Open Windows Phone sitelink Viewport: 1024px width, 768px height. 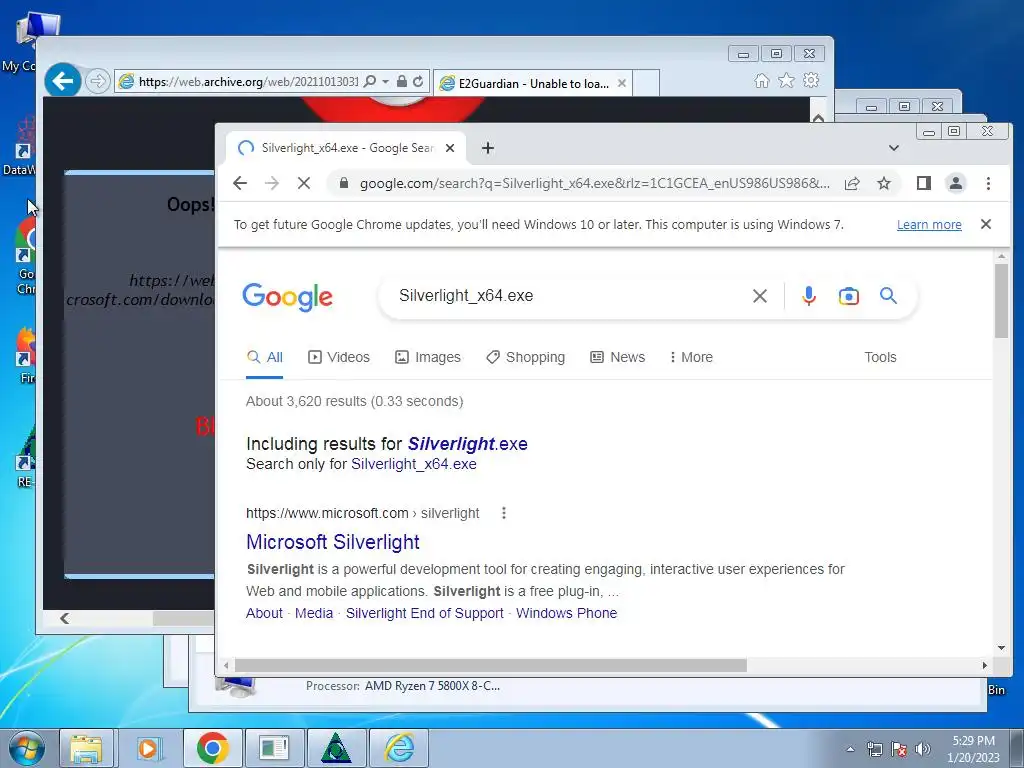[566, 613]
